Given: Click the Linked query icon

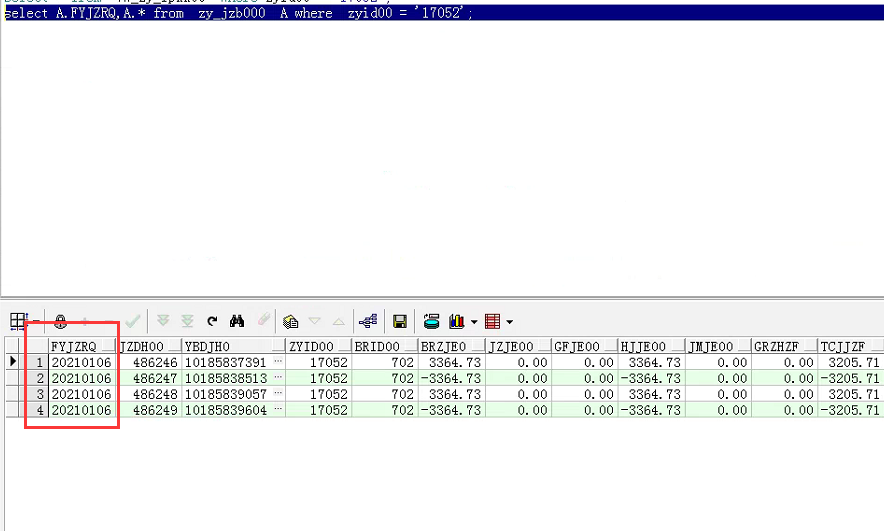Looking at the screenshot, I should (368, 321).
